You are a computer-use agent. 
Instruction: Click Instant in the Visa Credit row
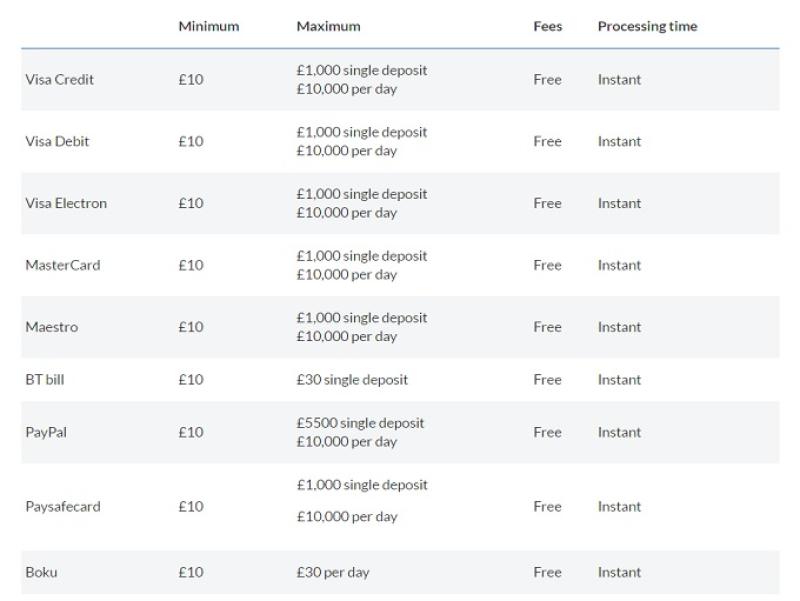[x=619, y=80]
